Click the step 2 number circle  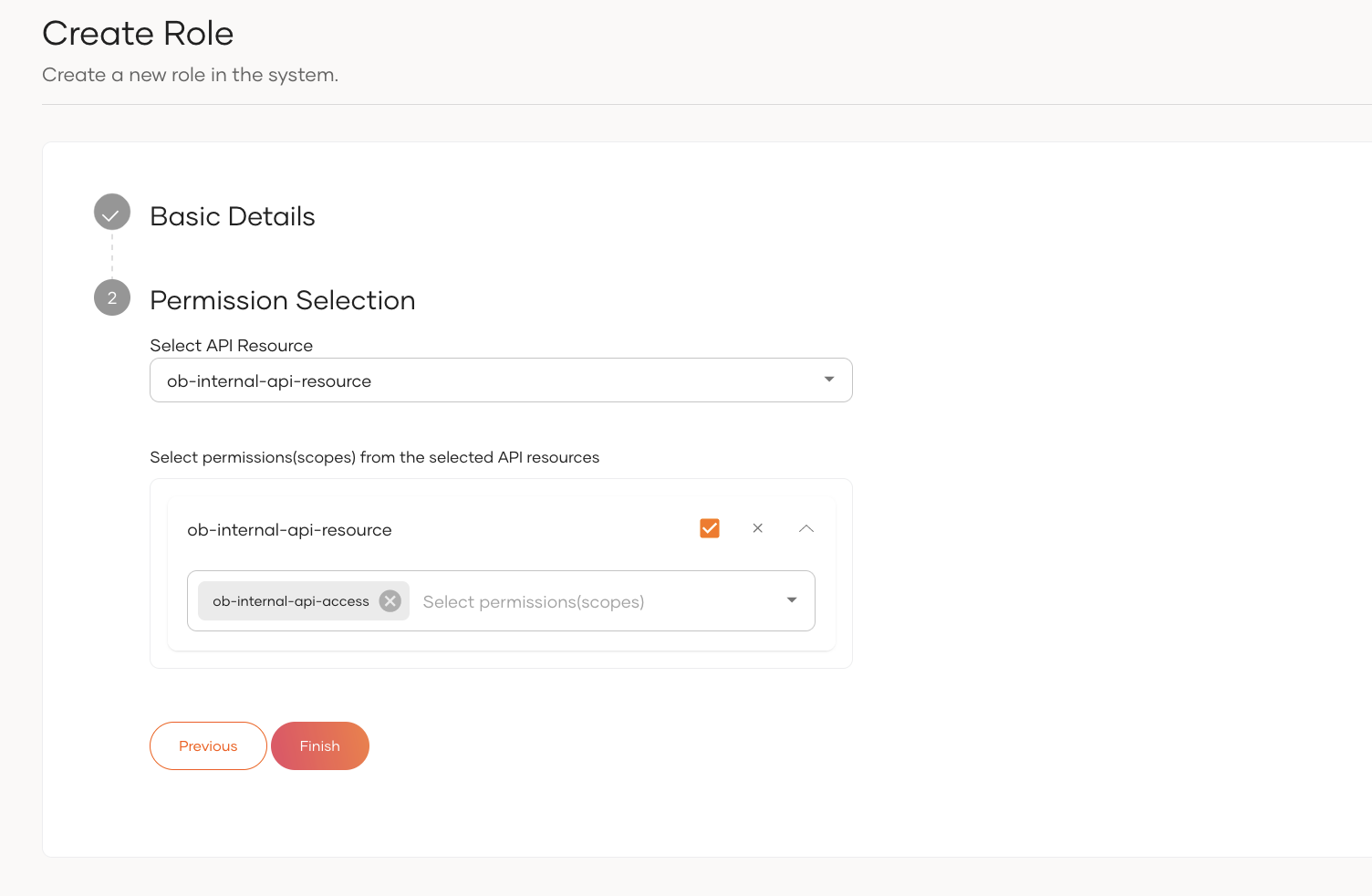112,298
